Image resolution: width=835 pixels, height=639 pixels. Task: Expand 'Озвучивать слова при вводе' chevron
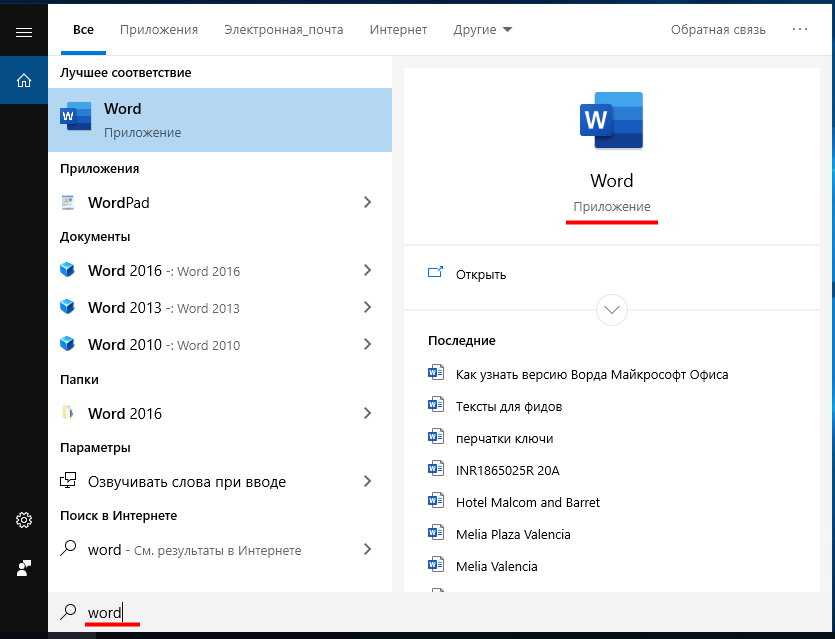[367, 481]
